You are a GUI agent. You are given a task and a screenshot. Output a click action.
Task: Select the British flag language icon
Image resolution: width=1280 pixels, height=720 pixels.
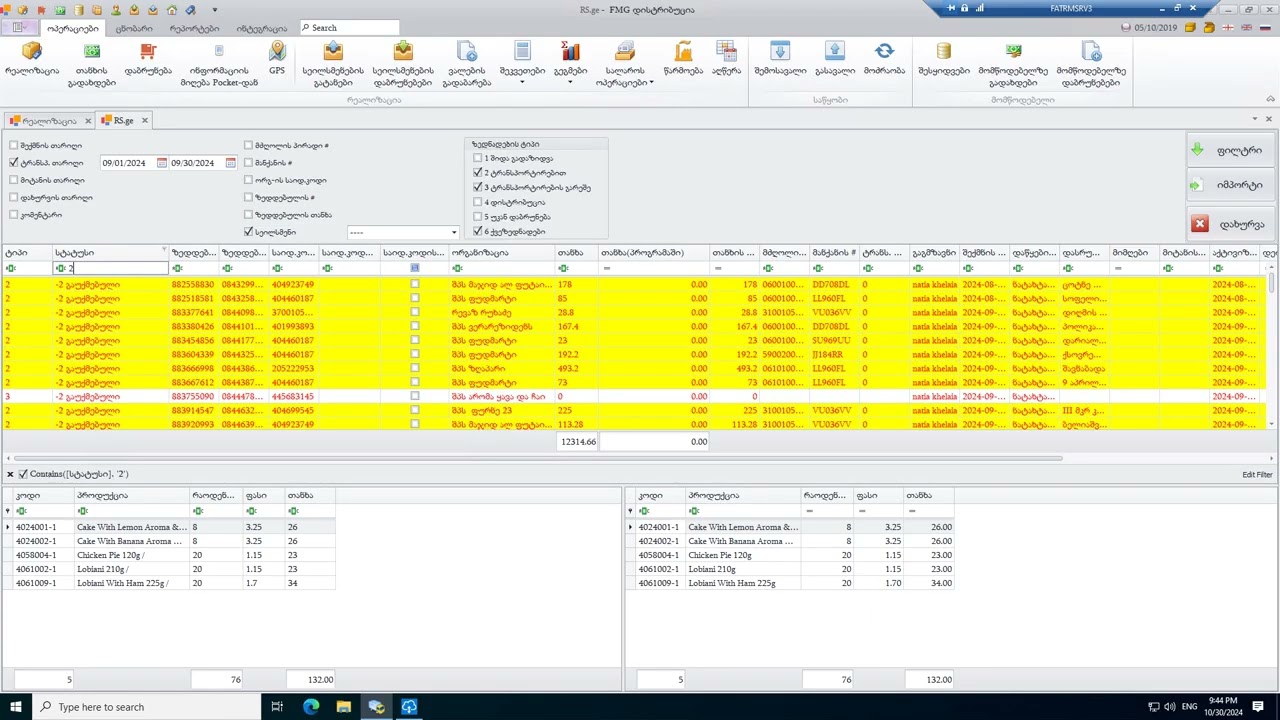click(x=1247, y=28)
